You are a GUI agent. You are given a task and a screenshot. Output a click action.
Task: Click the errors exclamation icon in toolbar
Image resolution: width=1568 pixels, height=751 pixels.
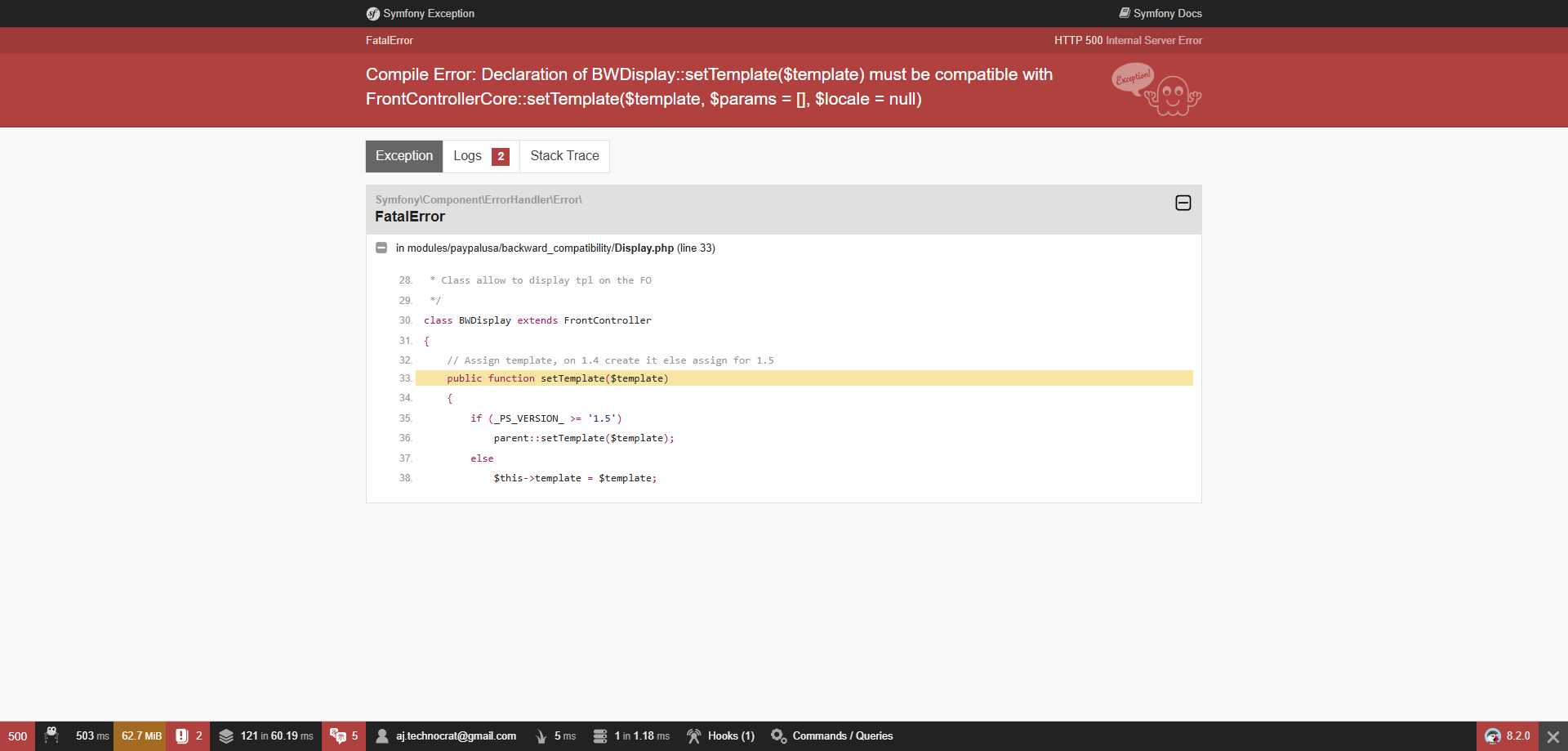pyautogui.click(x=182, y=736)
